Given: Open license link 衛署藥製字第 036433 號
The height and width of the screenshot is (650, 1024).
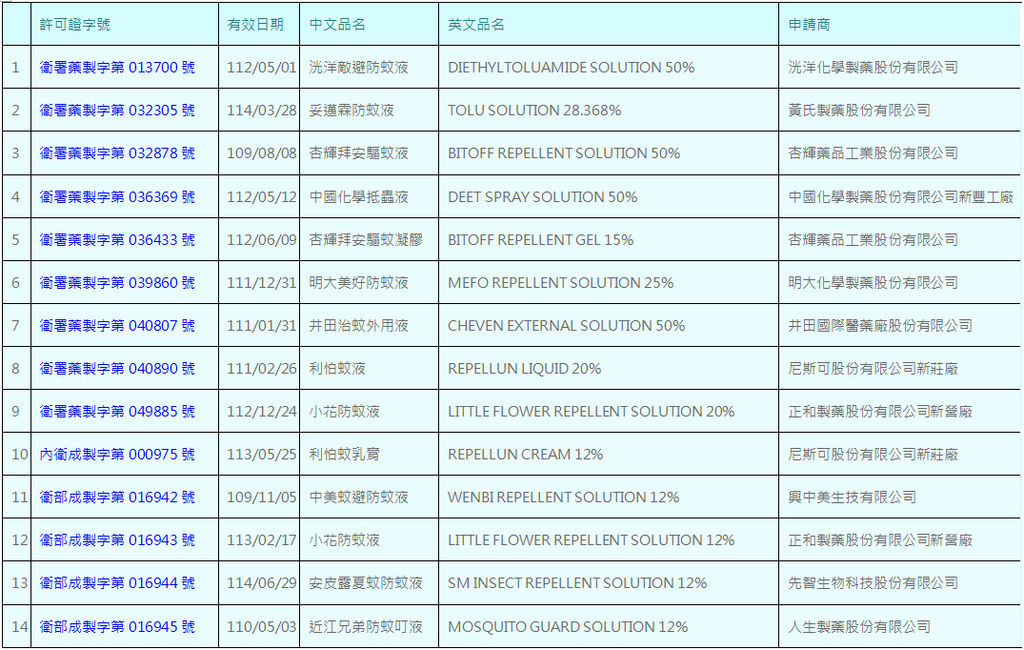Looking at the screenshot, I should pyautogui.click(x=117, y=240).
